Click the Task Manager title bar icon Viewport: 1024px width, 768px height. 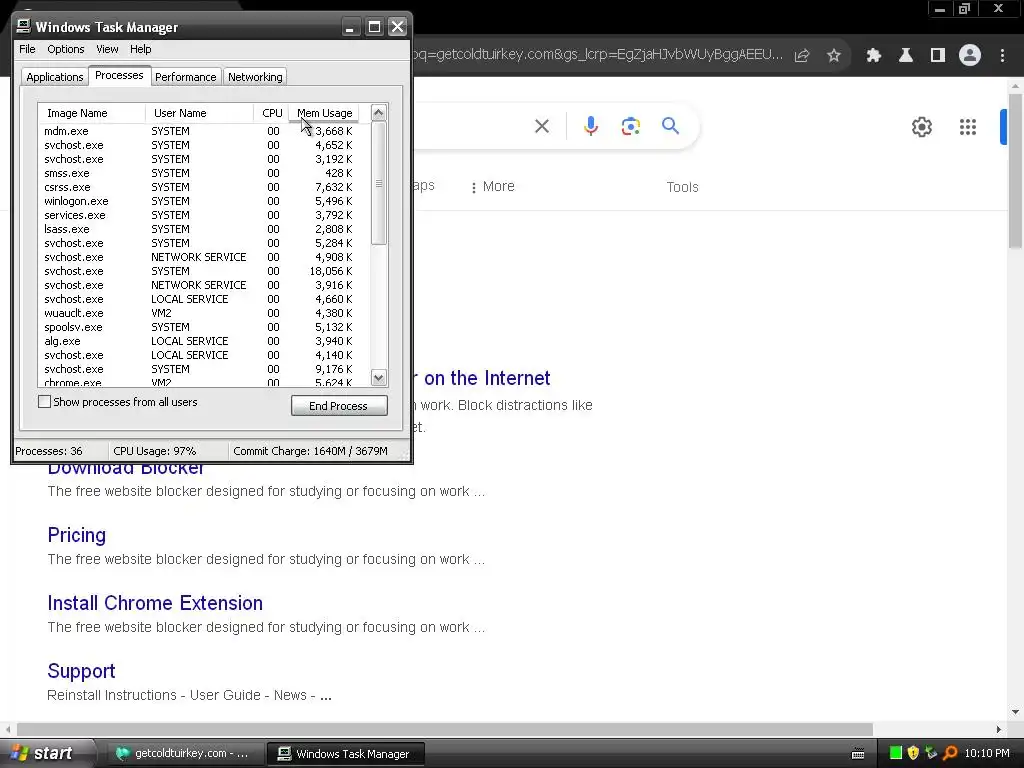click(24, 26)
